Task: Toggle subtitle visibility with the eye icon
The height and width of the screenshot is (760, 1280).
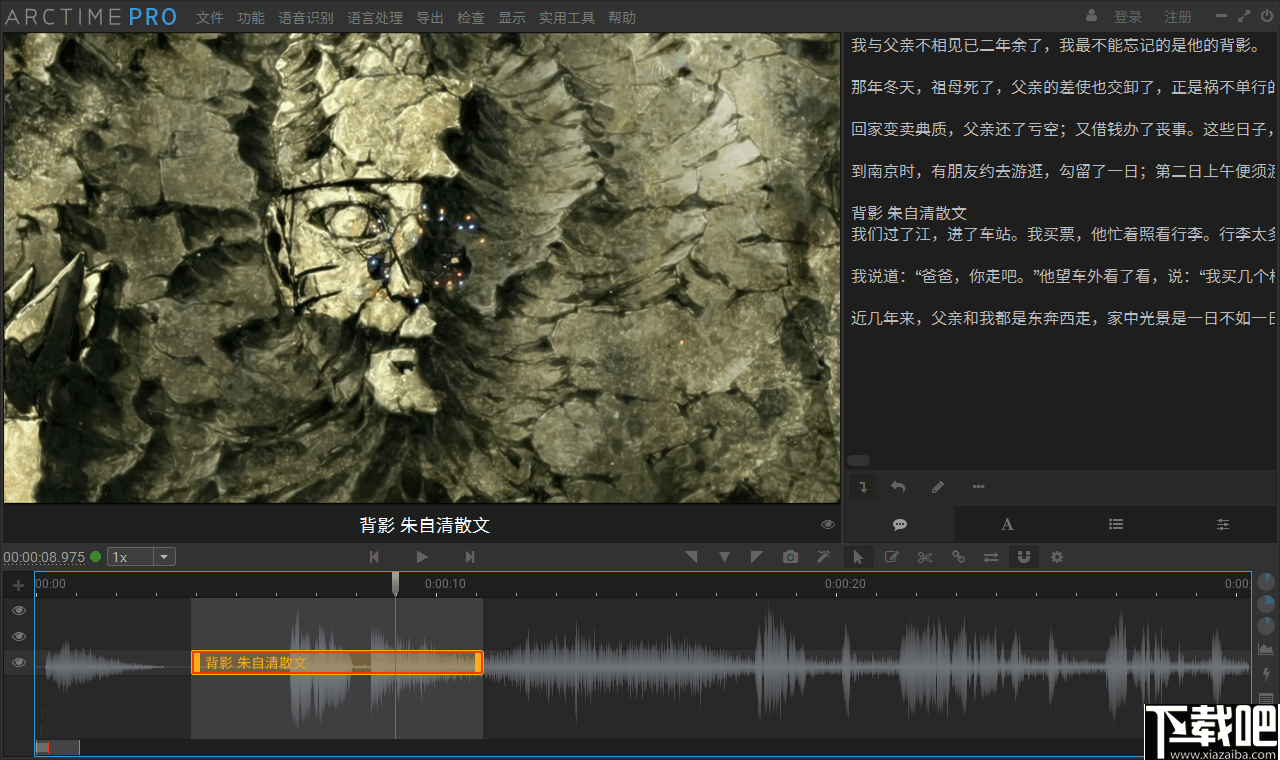Action: click(x=827, y=523)
